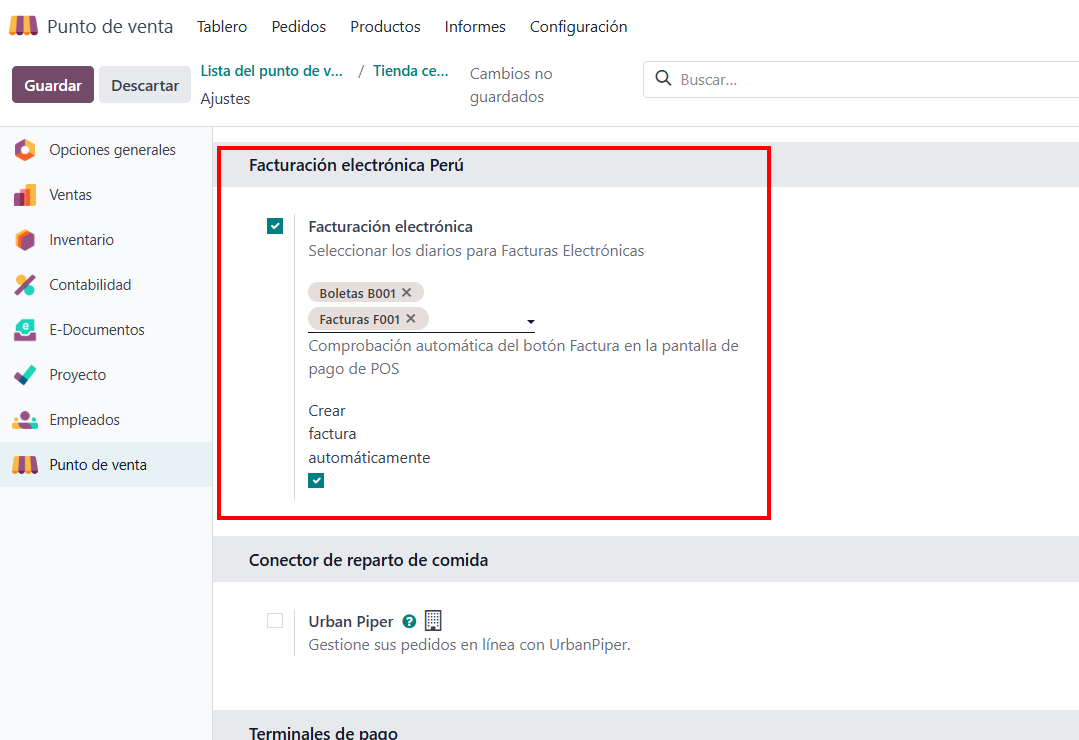
Task: Open the Configuración menu
Action: (x=578, y=27)
